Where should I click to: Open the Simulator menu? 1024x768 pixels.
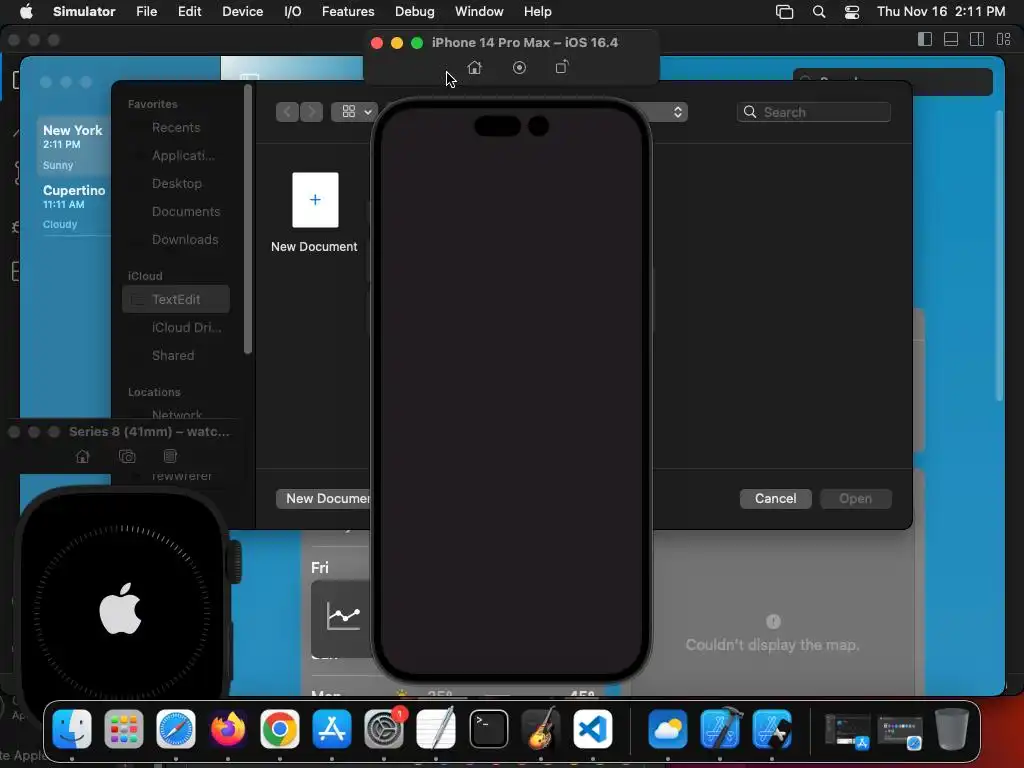(84, 11)
